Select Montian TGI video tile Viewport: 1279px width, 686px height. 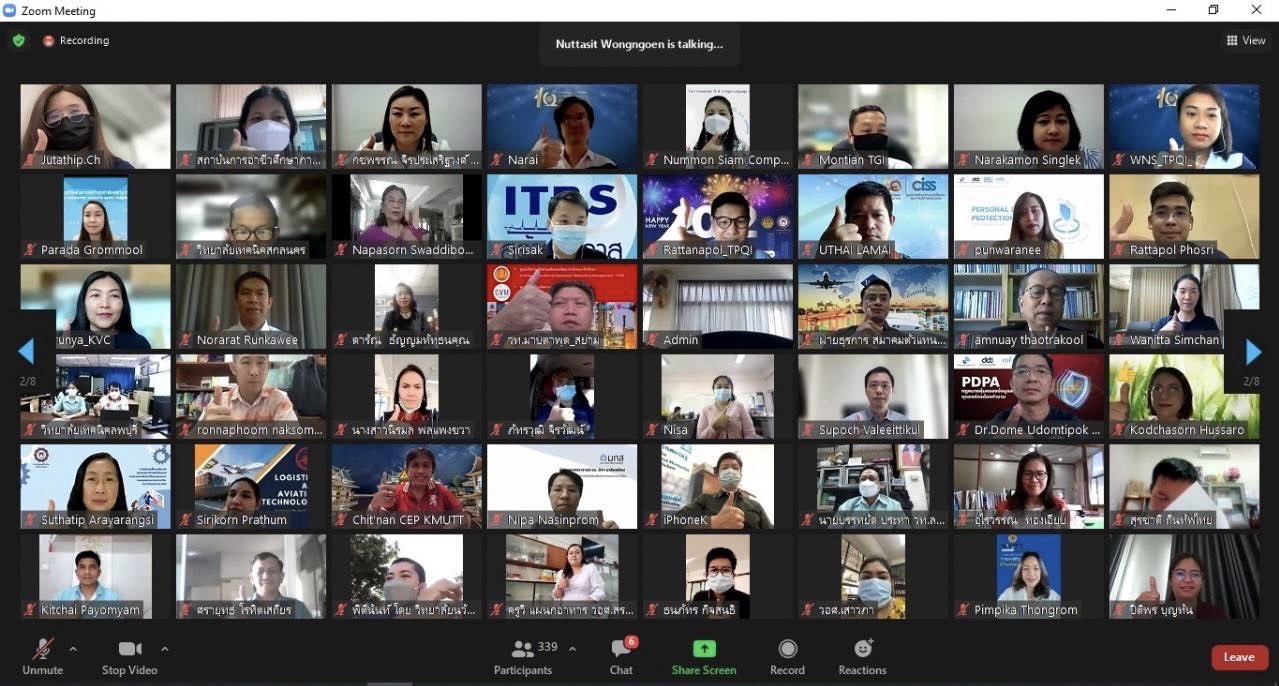tap(873, 126)
